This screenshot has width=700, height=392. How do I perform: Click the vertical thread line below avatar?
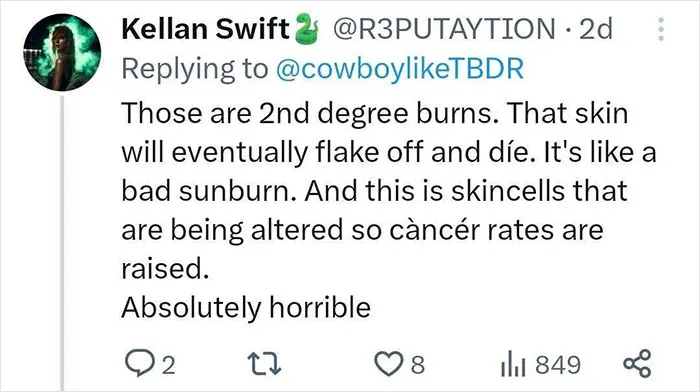[x=62, y=243]
